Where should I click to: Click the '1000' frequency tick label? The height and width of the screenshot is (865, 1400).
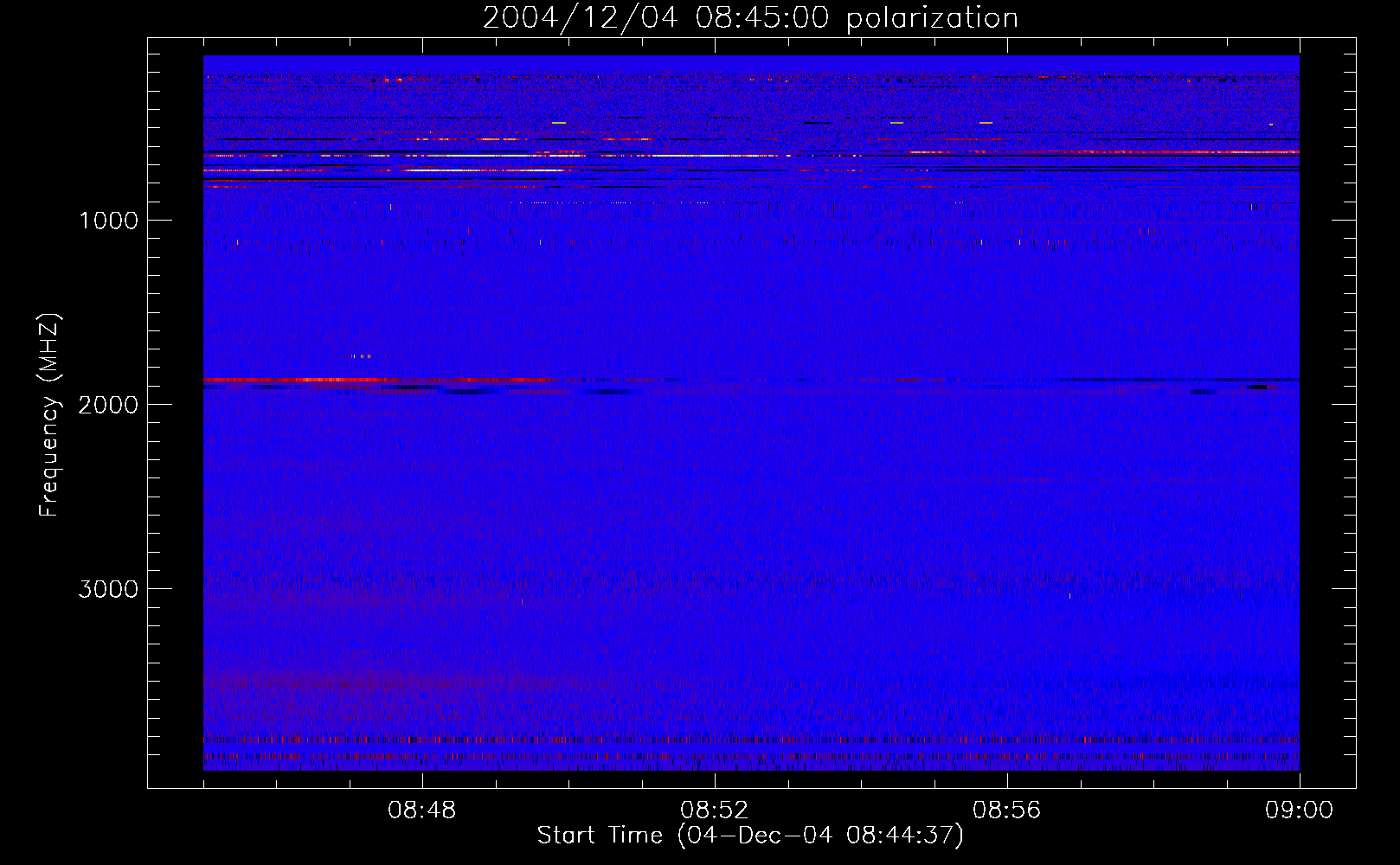pyautogui.click(x=108, y=221)
